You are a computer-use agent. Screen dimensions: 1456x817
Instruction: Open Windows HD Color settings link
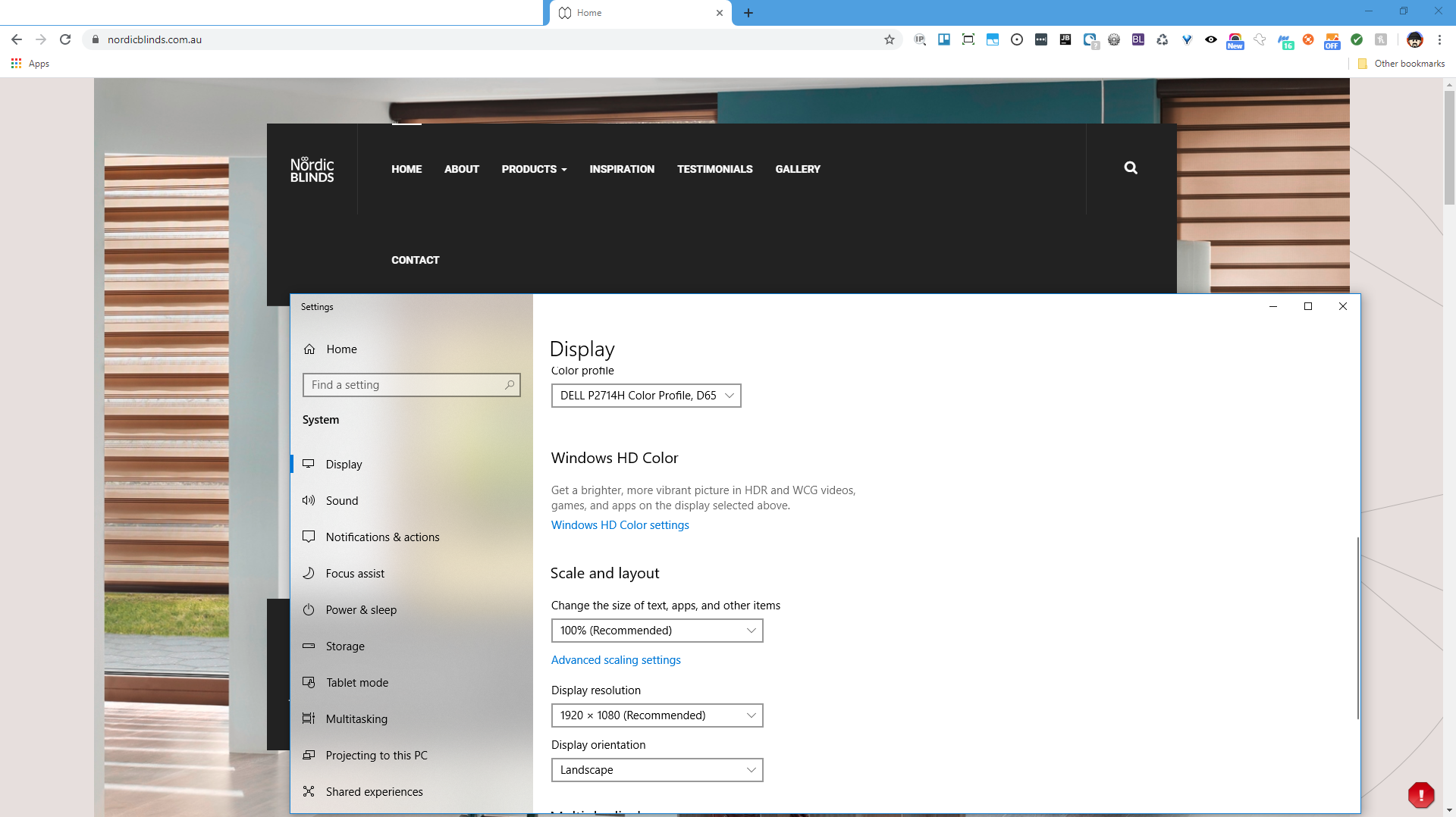pos(620,525)
